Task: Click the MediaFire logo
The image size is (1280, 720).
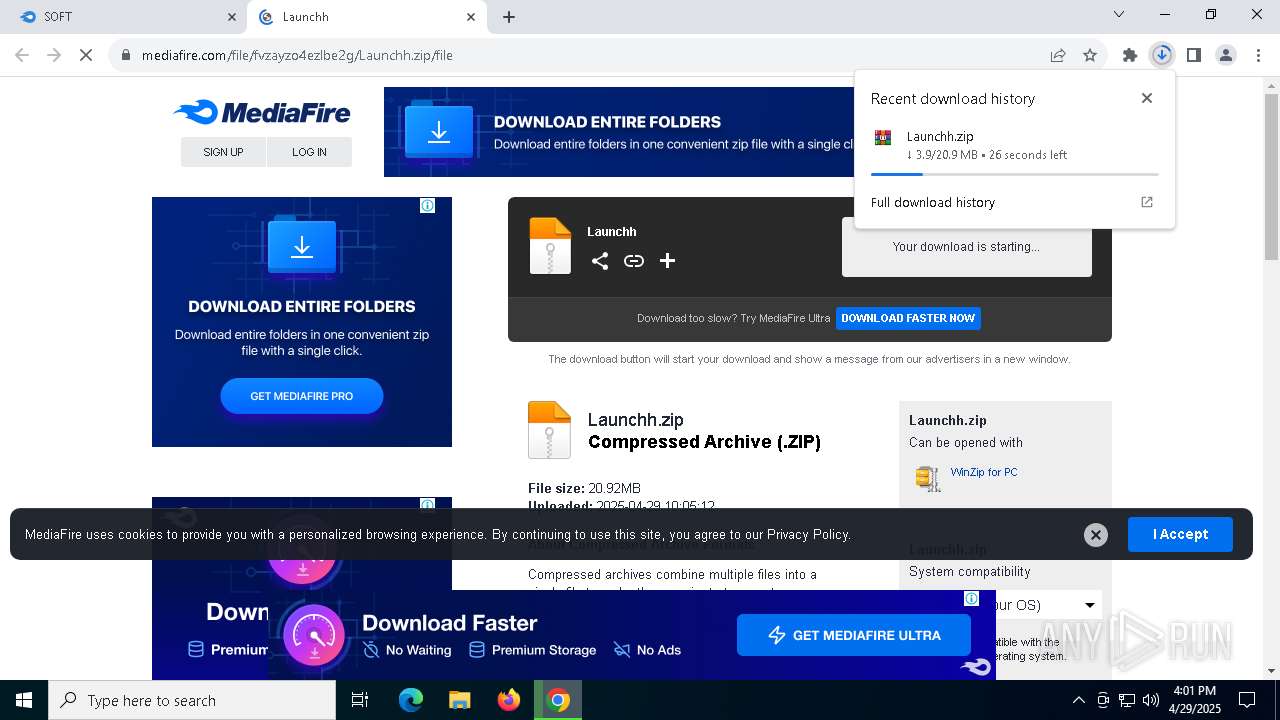Action: 262,112
